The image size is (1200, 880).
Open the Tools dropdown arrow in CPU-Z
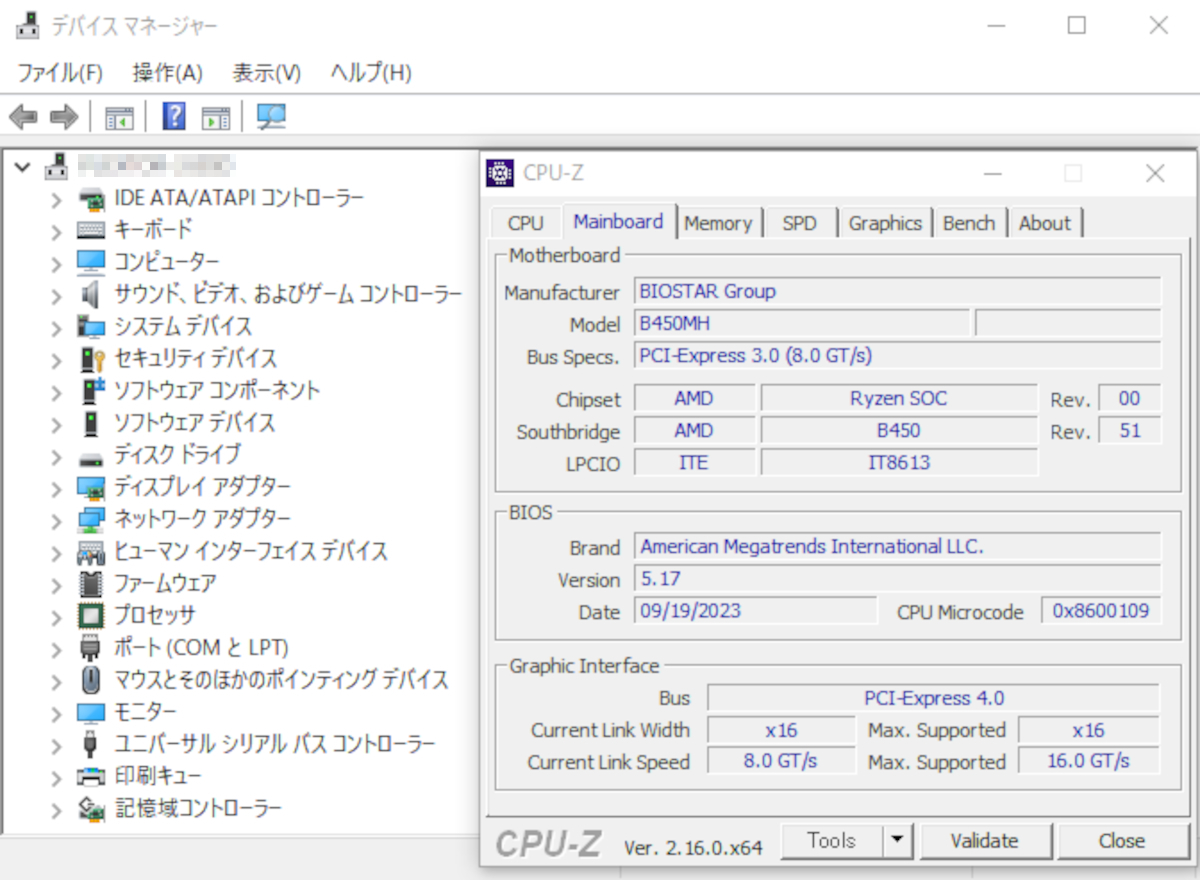898,840
